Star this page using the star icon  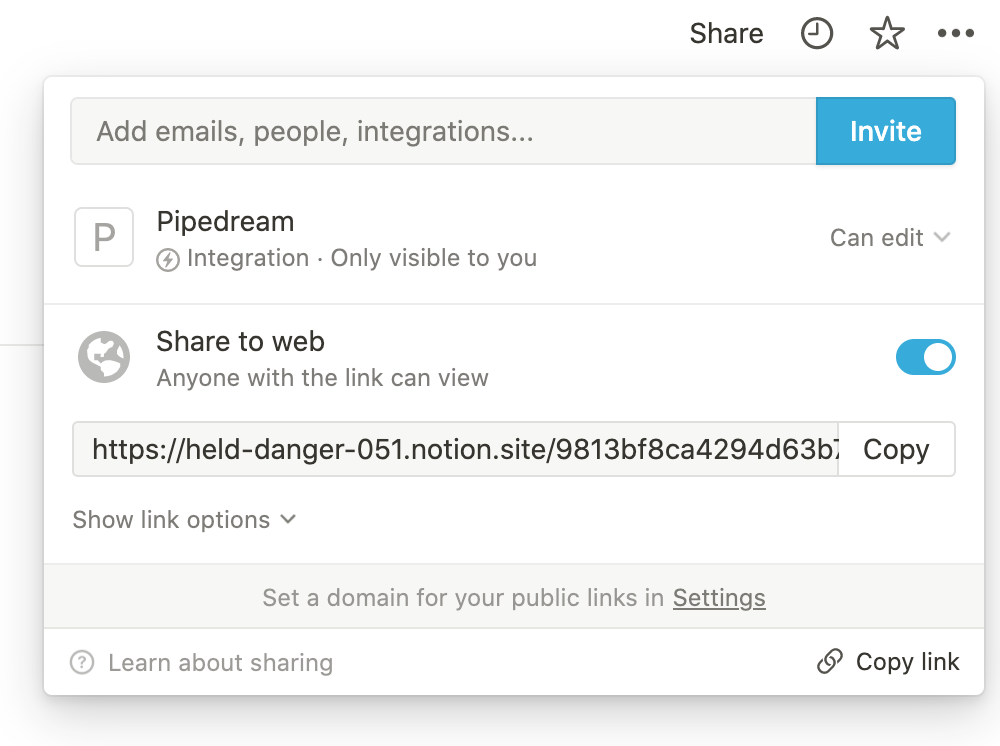tap(886, 32)
